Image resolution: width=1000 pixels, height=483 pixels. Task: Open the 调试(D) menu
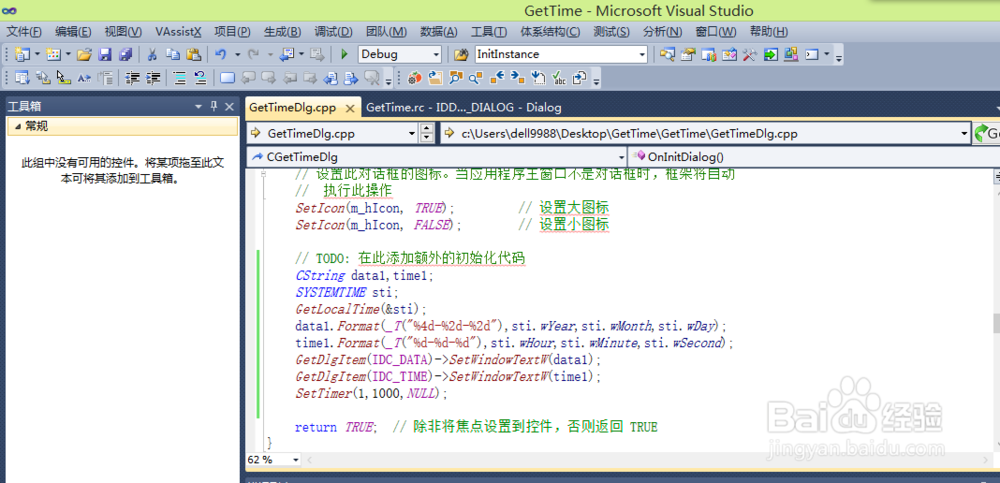tap(333, 32)
